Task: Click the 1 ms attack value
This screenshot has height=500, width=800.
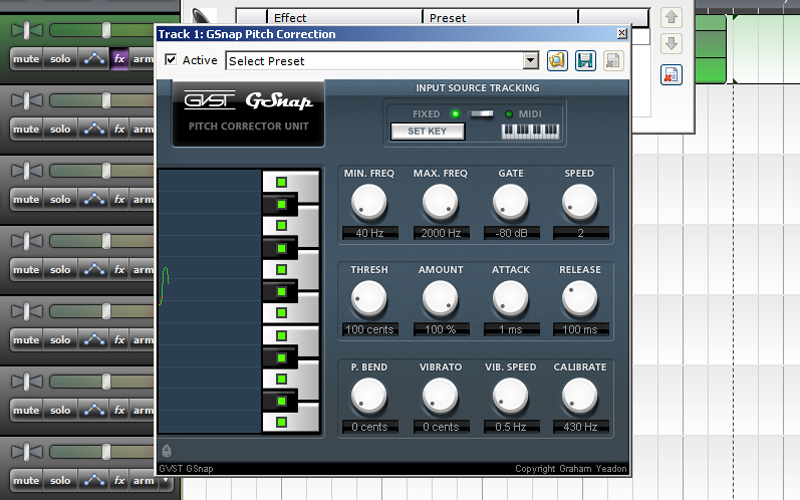Action: (511, 330)
